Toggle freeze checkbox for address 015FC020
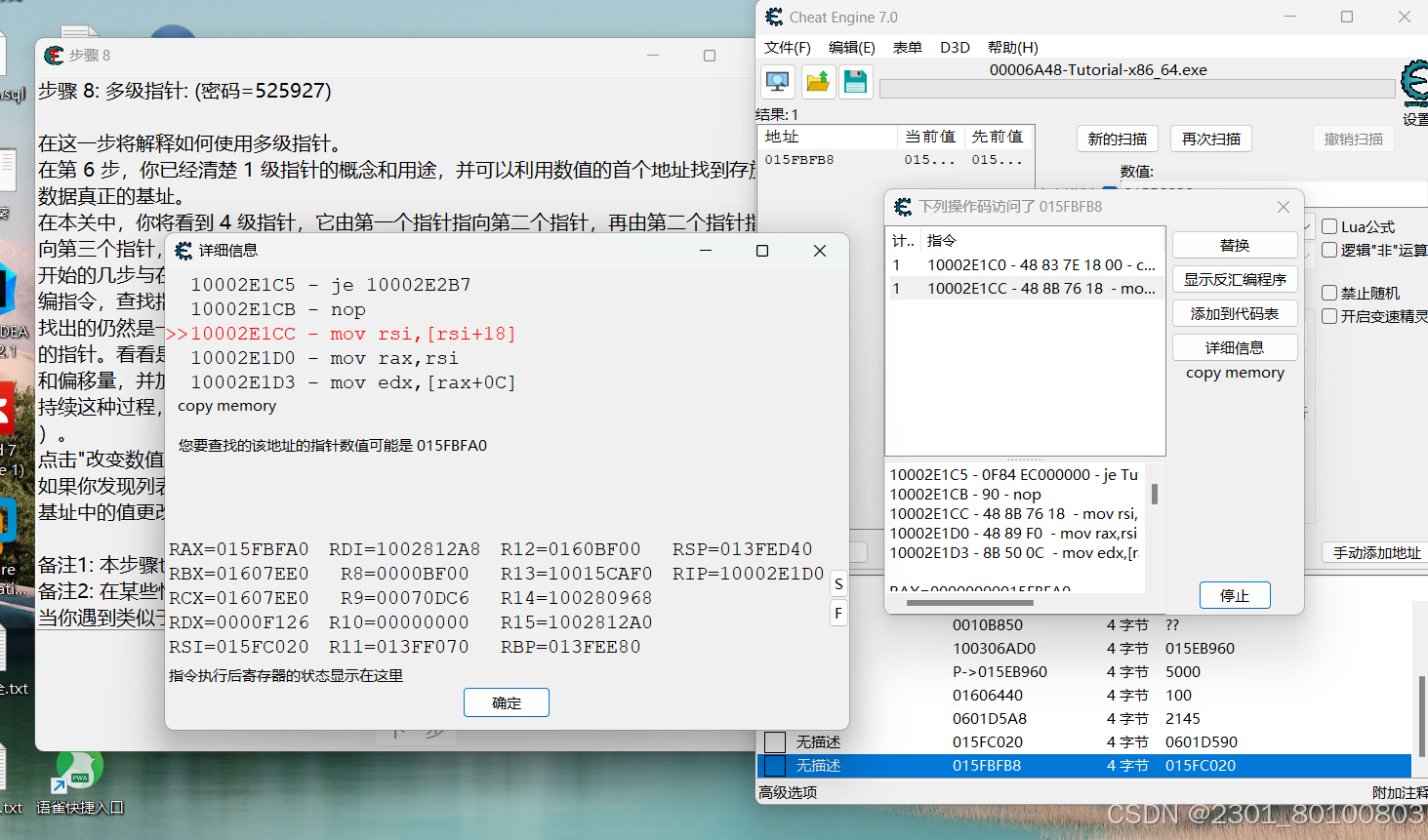The height and width of the screenshot is (840, 1428). pos(775,742)
